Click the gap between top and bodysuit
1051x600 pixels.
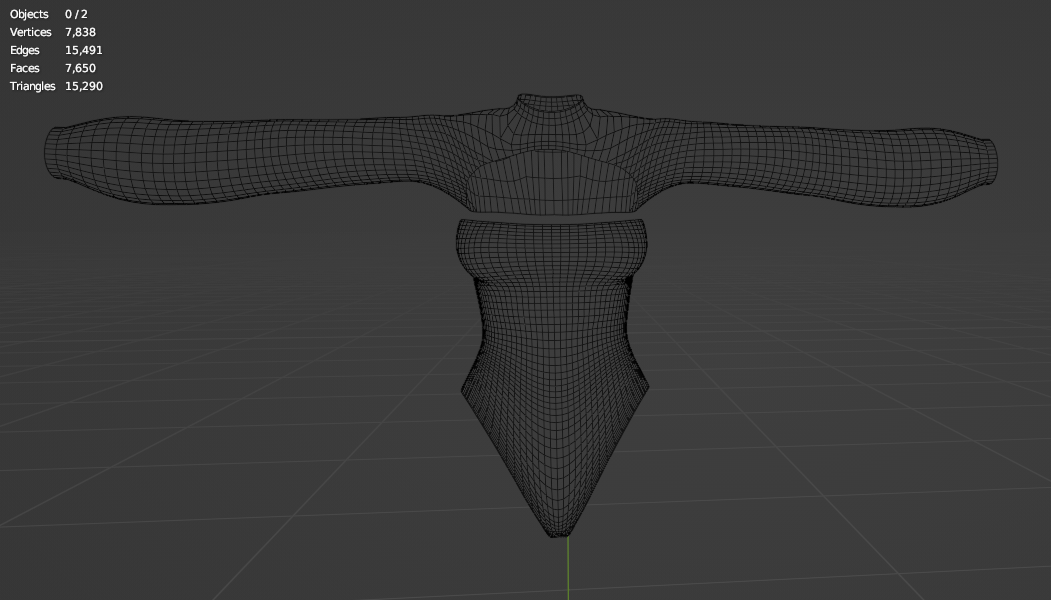551,217
